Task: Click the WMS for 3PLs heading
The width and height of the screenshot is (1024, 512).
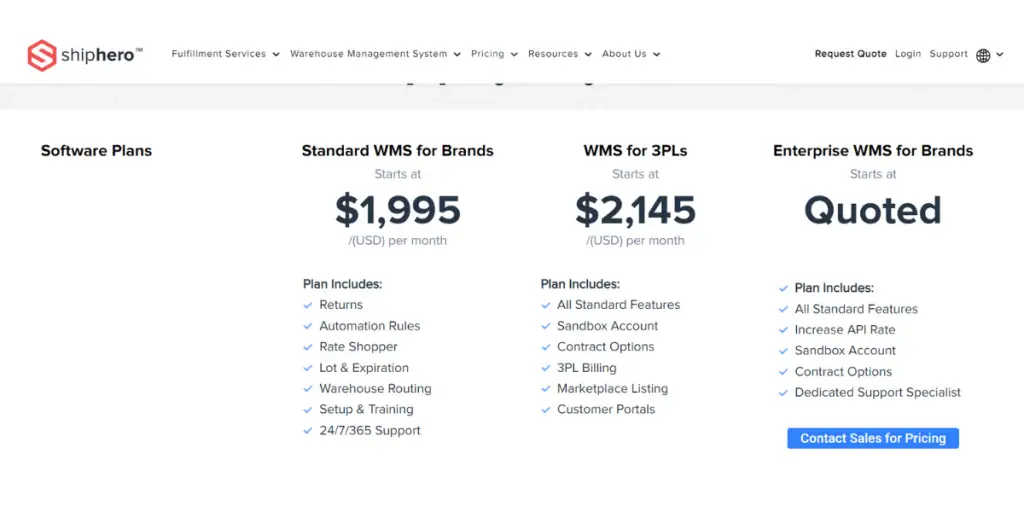Action: coord(635,151)
